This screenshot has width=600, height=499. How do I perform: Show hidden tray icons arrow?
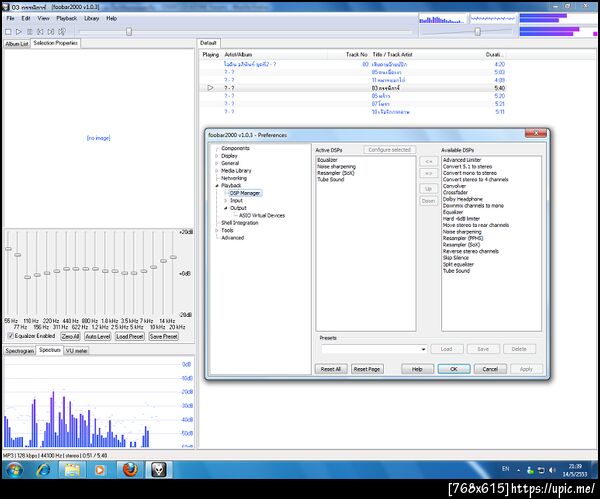[518, 470]
